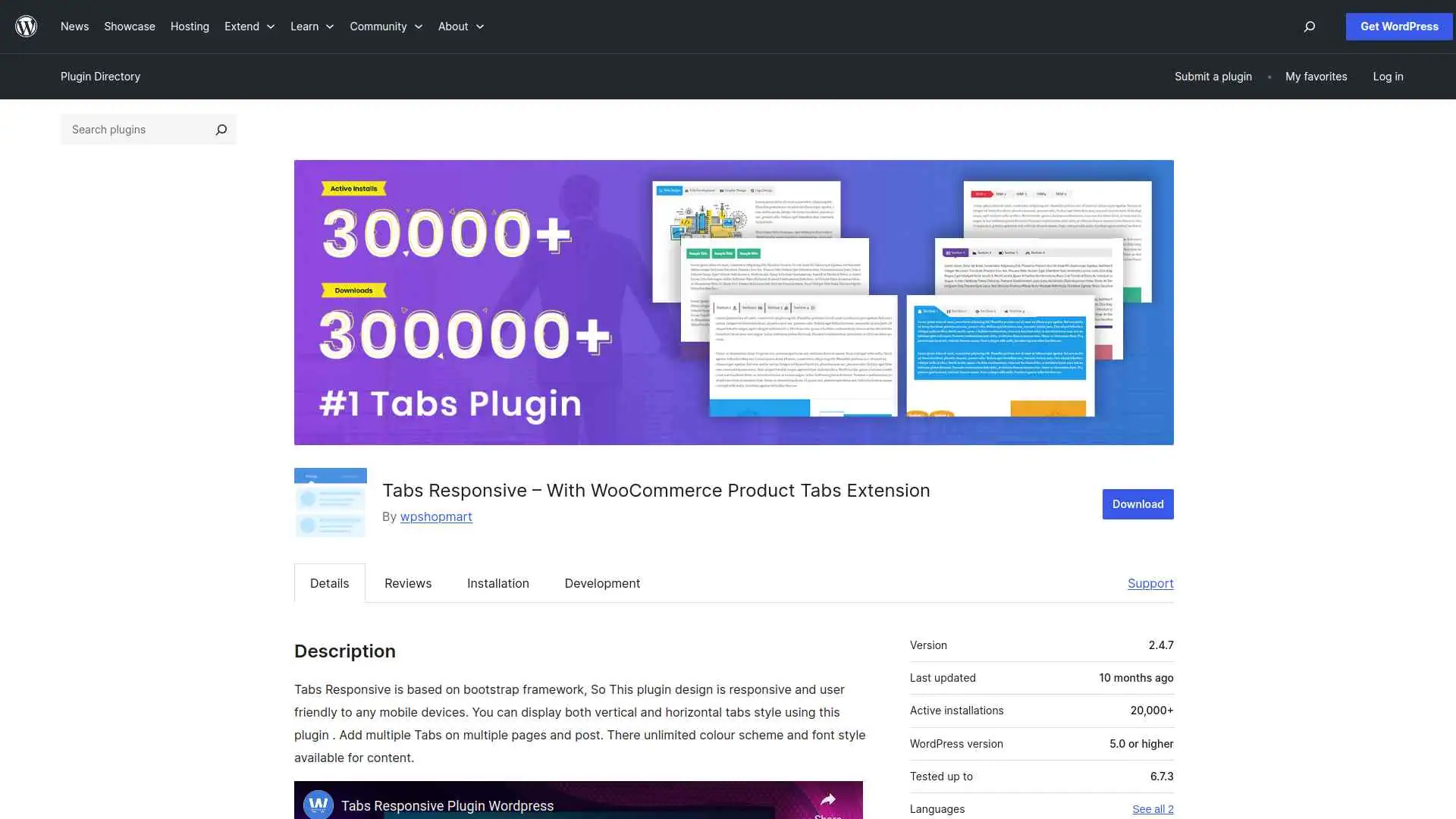Expand the Extend dropdown menu
This screenshot has width=1456, height=819.
249,26
